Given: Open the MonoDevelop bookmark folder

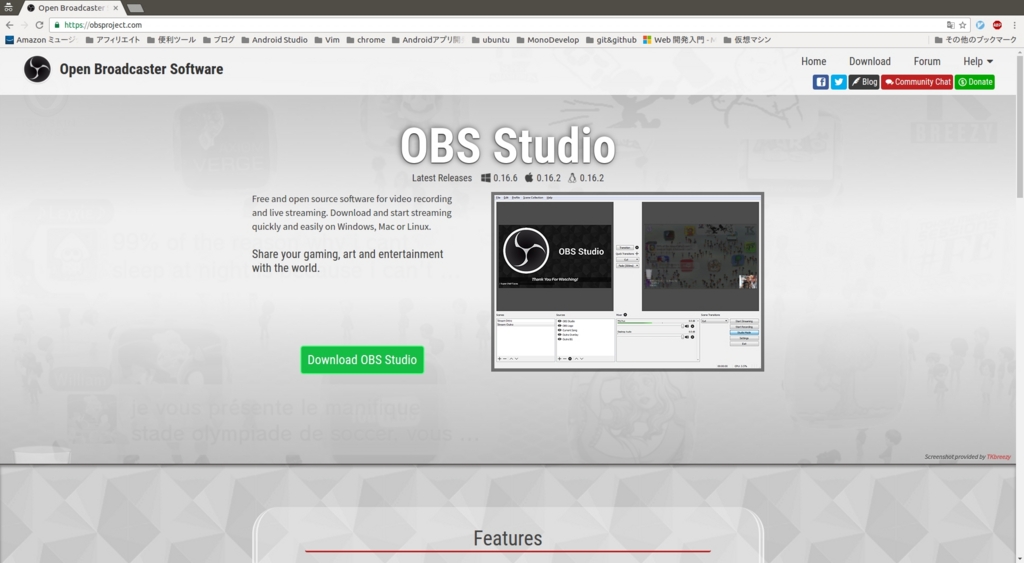Looking at the screenshot, I should (x=547, y=40).
